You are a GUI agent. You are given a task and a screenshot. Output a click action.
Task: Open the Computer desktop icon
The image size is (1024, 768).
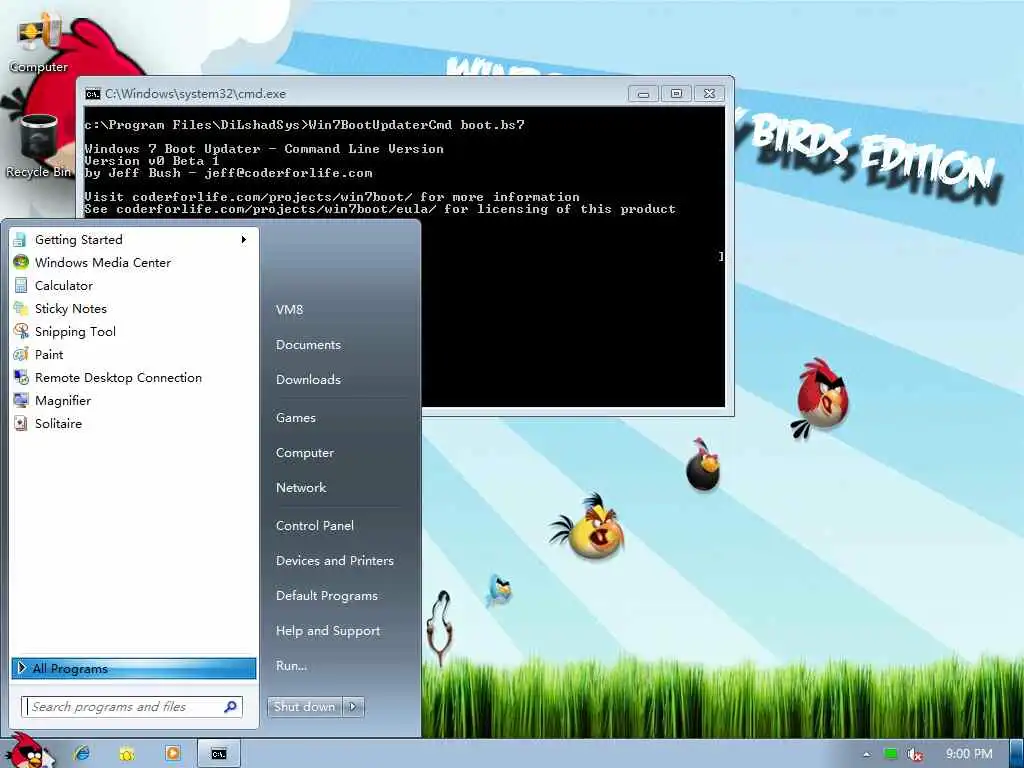(39, 44)
